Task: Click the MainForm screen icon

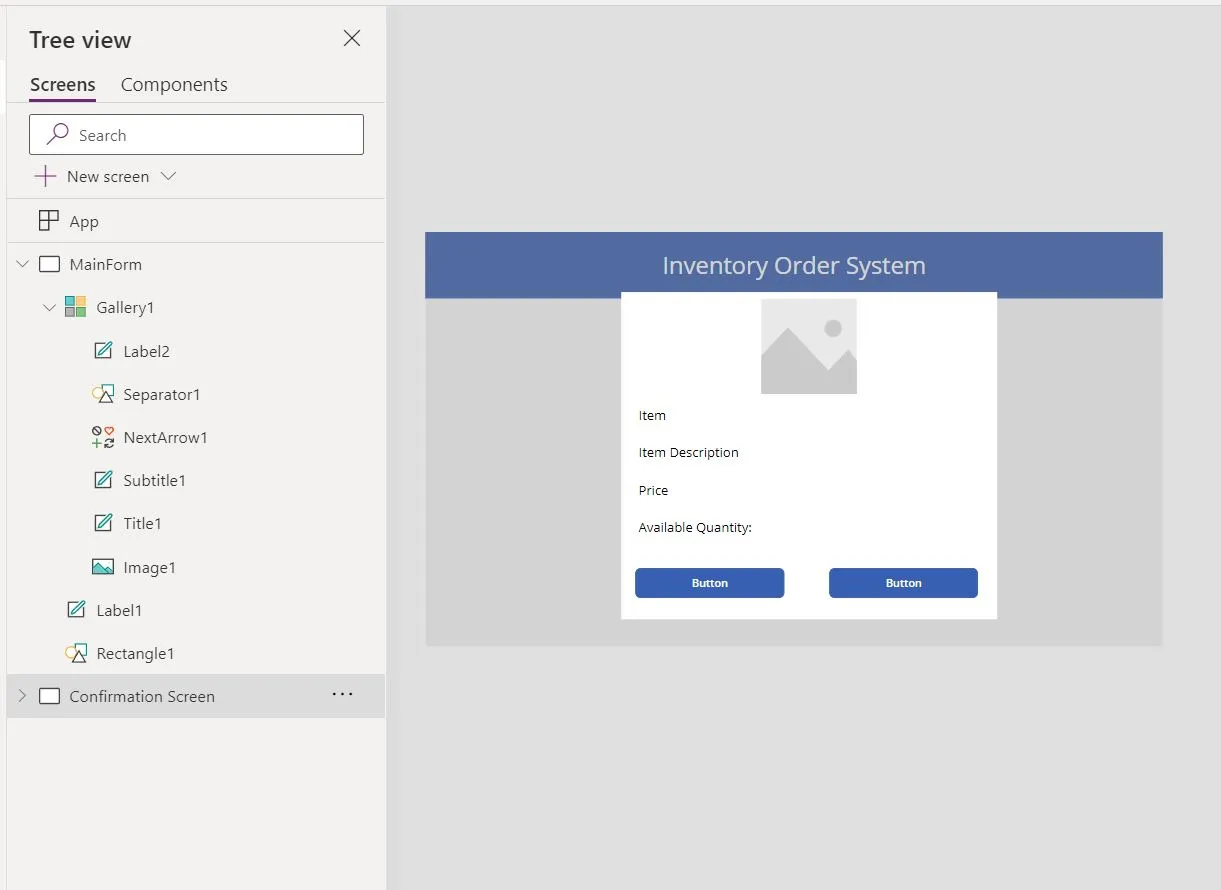Action: tap(50, 263)
